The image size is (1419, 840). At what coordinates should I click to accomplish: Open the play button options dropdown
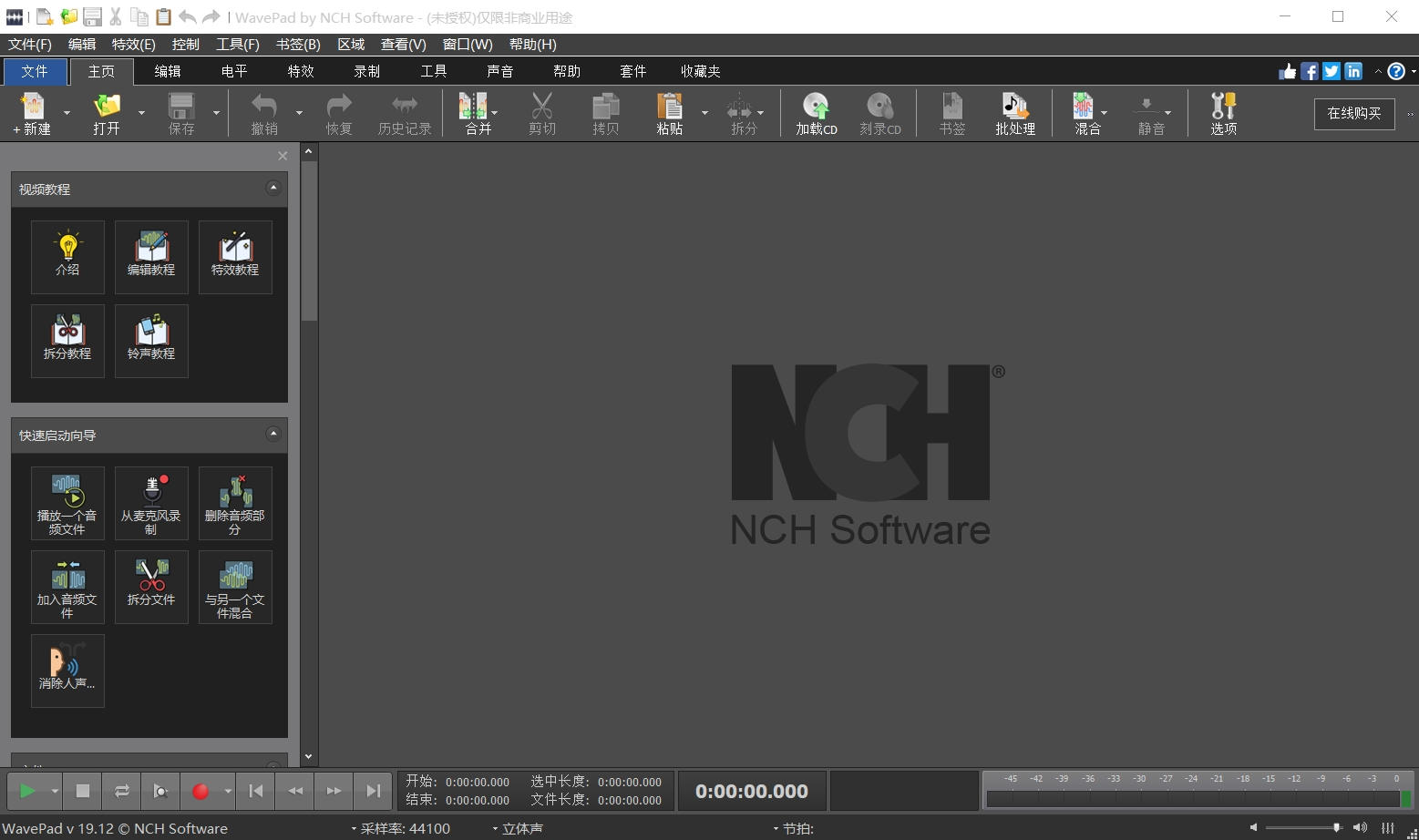(x=55, y=791)
